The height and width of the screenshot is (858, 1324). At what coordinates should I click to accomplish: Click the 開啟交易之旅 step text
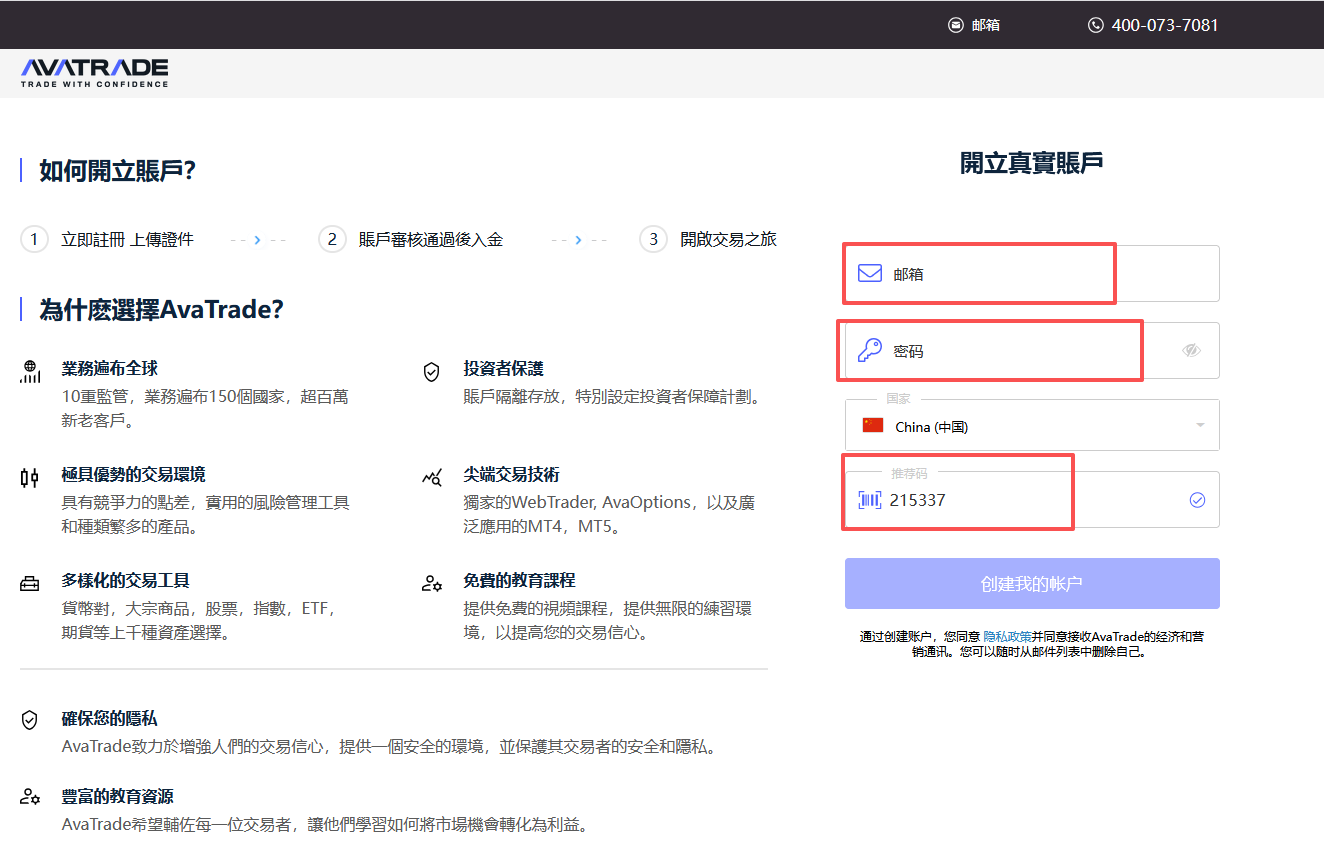coord(728,239)
